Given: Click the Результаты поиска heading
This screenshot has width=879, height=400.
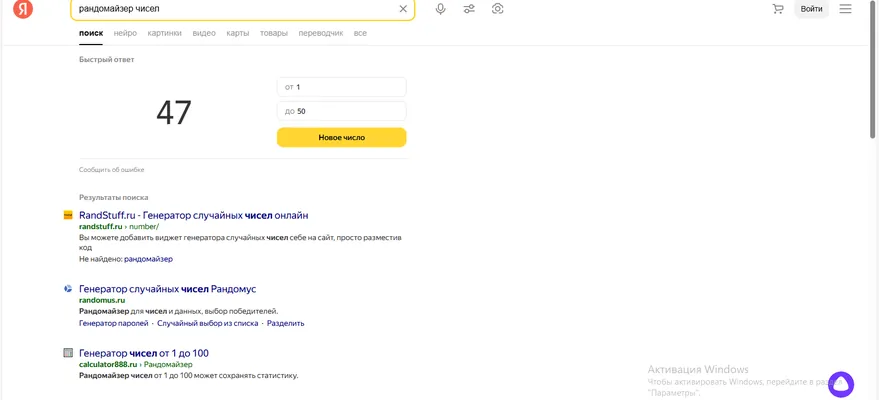Looking at the screenshot, I should (113, 197).
